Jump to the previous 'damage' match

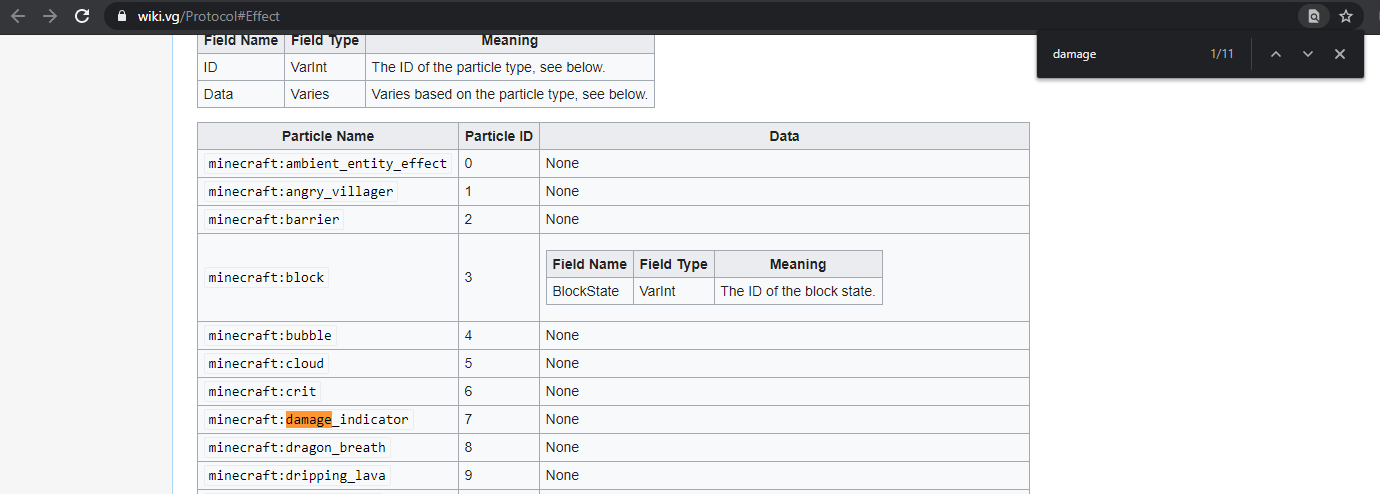[x=1276, y=54]
